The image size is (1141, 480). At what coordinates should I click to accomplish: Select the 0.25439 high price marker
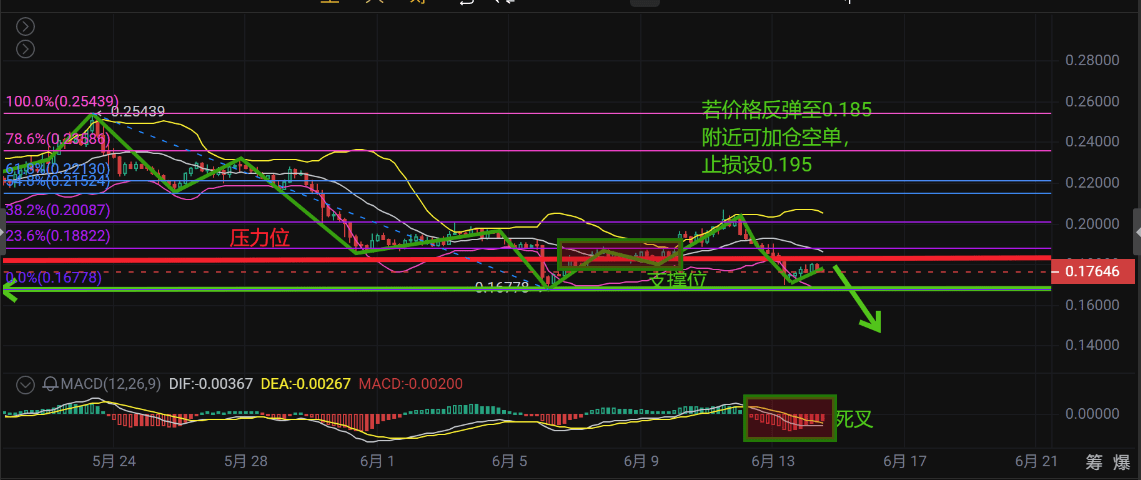pyautogui.click(x=139, y=112)
